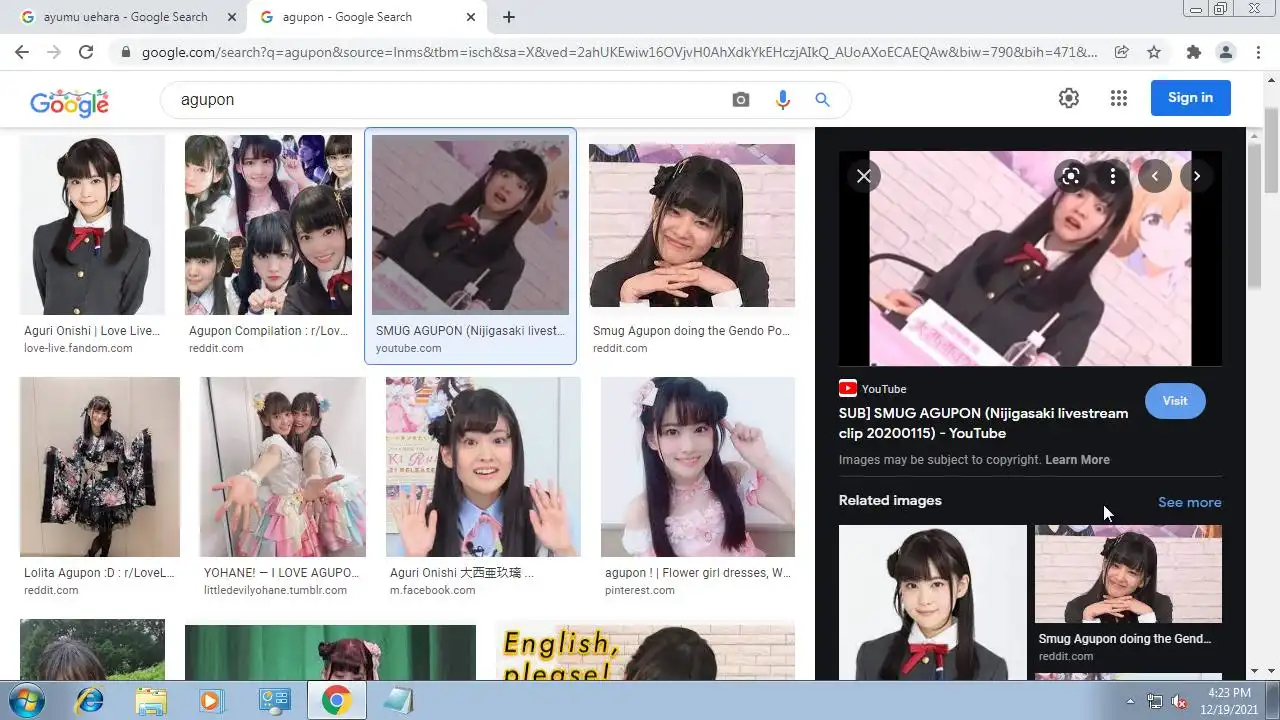Open 'Agupon Compilation' reddit thumbnail

[268, 225]
